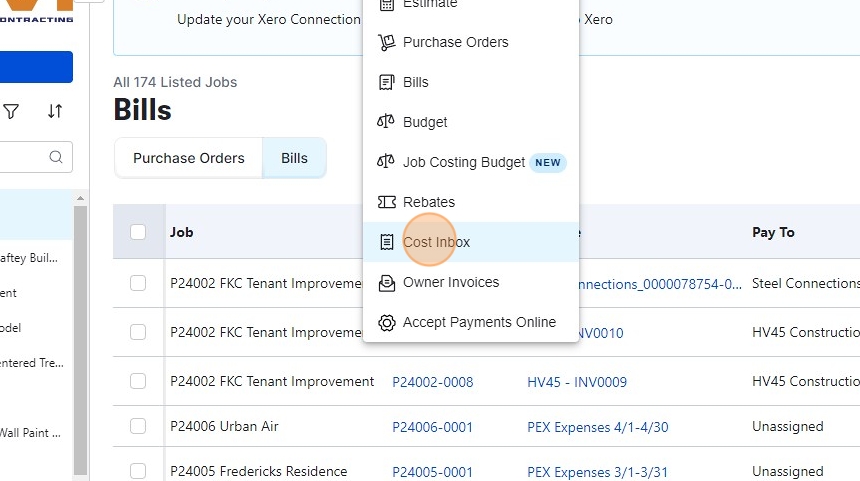
Task: Click the Purchase Orders cart icon in menu
Action: click(x=386, y=42)
